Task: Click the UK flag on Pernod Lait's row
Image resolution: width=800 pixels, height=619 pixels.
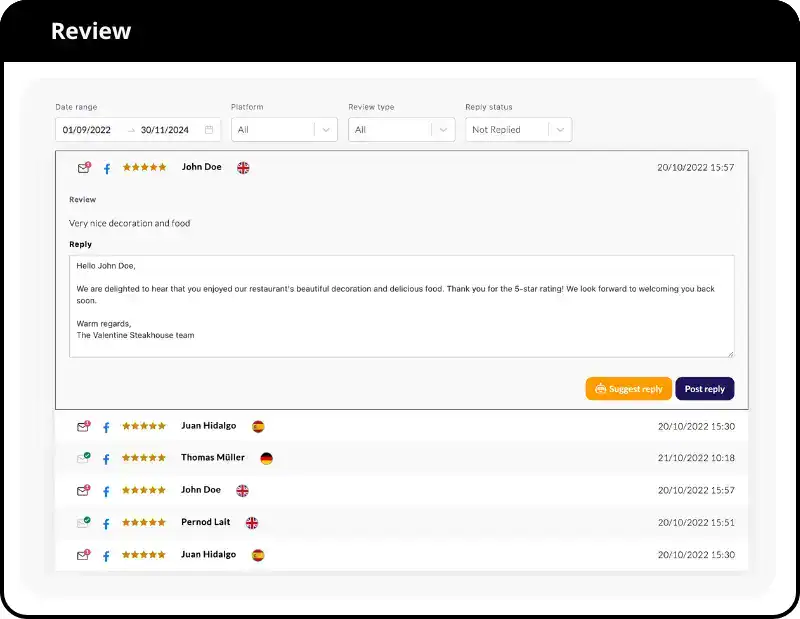Action: 252,522
